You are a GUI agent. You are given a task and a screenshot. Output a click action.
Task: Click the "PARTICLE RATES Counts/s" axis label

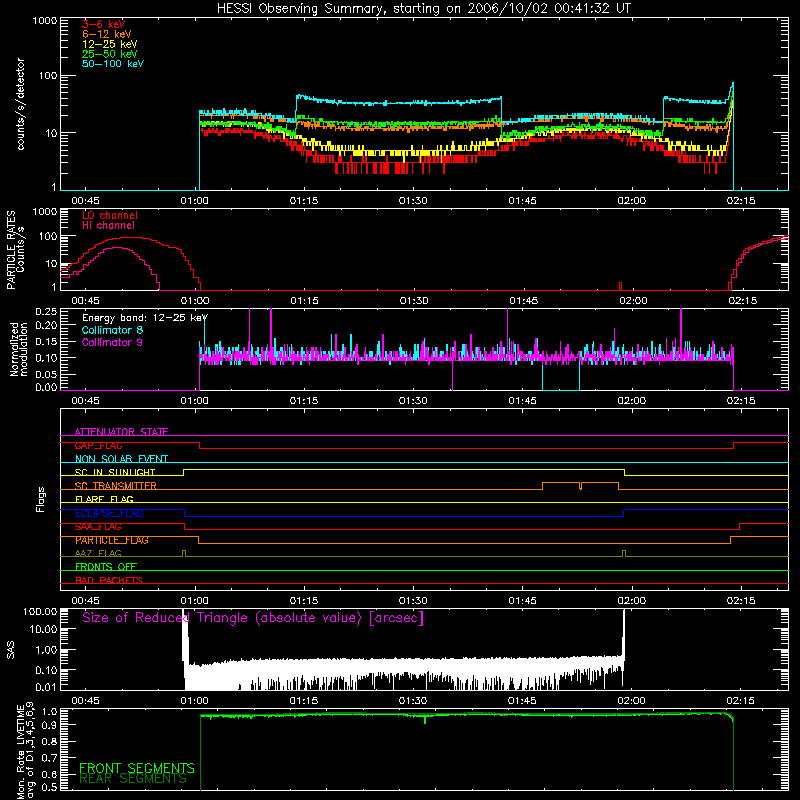pyautogui.click(x=15, y=250)
